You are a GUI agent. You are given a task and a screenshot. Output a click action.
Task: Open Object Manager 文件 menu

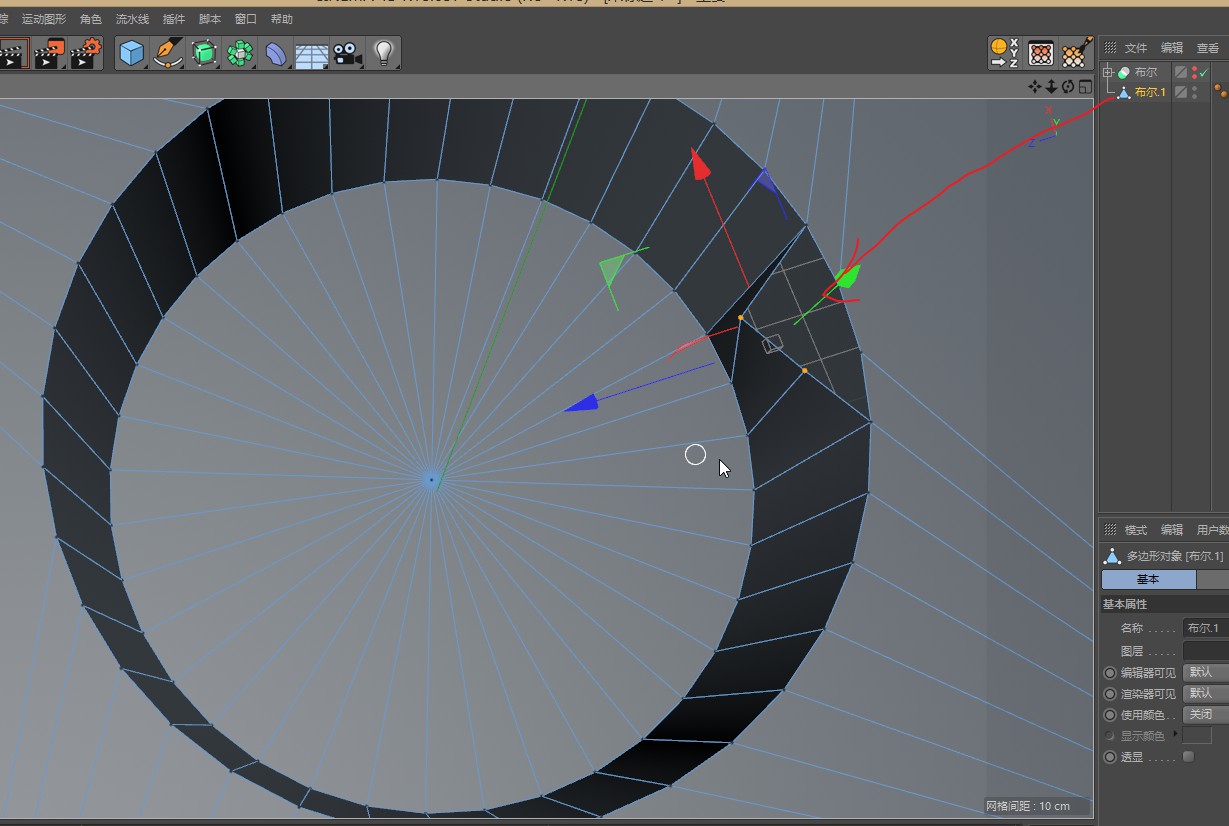(1136, 48)
